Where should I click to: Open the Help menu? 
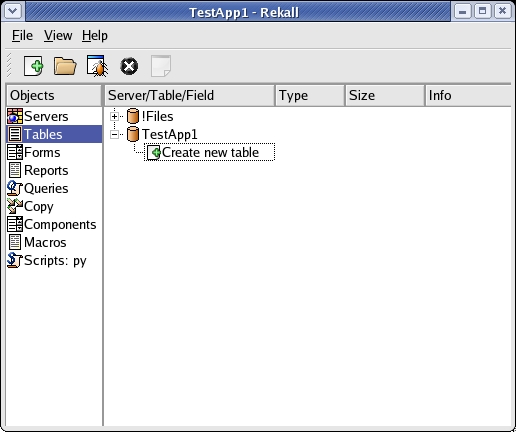[x=95, y=35]
